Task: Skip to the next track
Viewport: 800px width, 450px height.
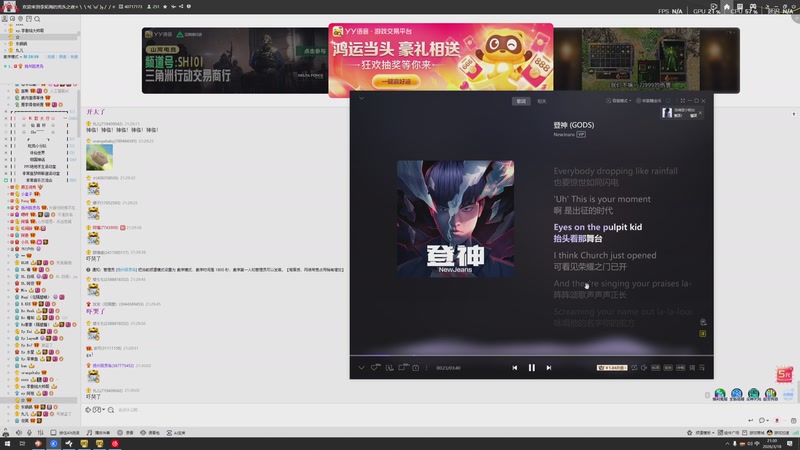Action: pos(549,367)
